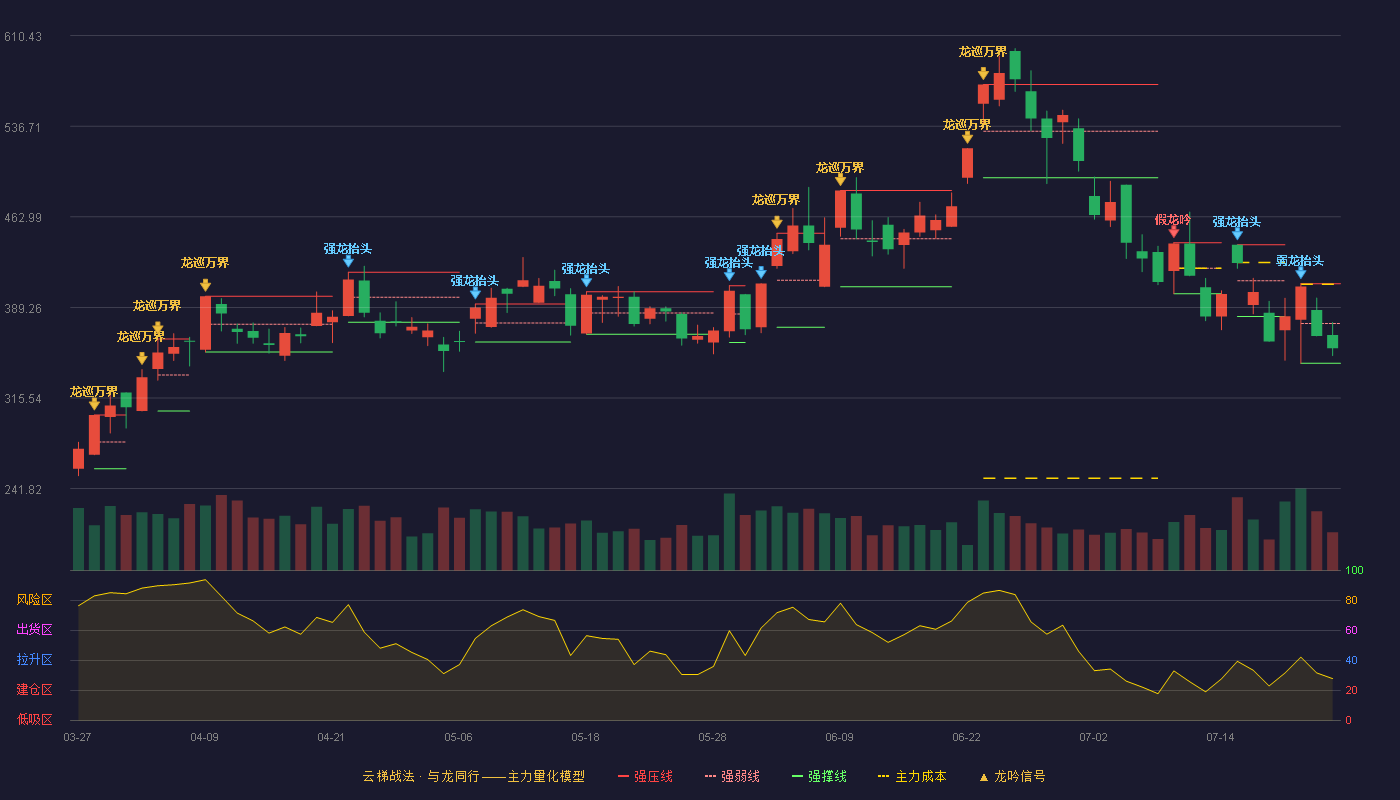1400x800 pixels.
Task: Toggle the 龙吟信号 legend entry
Action: pos(1011,776)
